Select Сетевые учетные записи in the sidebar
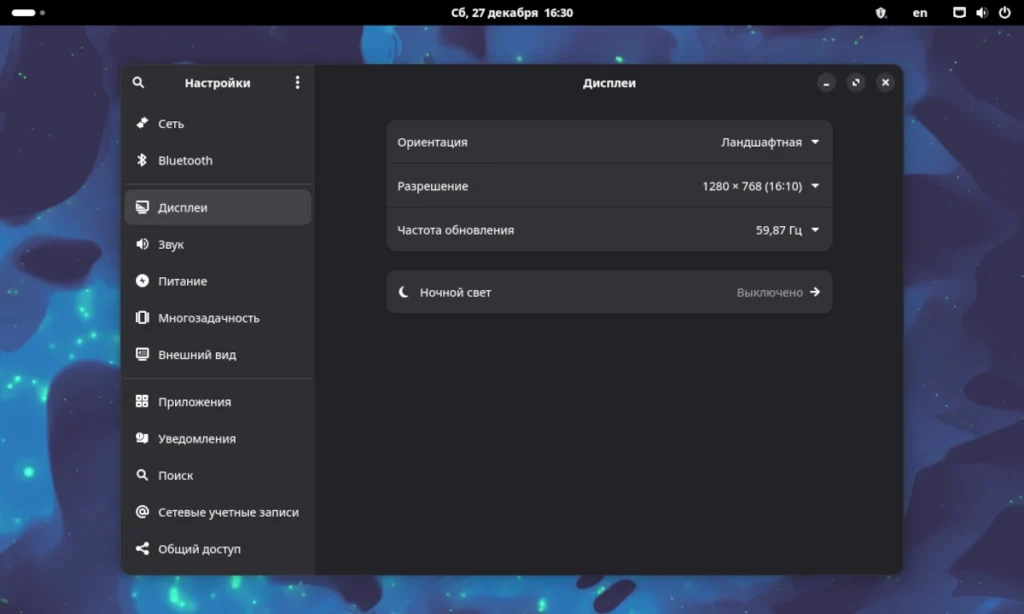Viewport: 1024px width, 614px height. click(217, 512)
